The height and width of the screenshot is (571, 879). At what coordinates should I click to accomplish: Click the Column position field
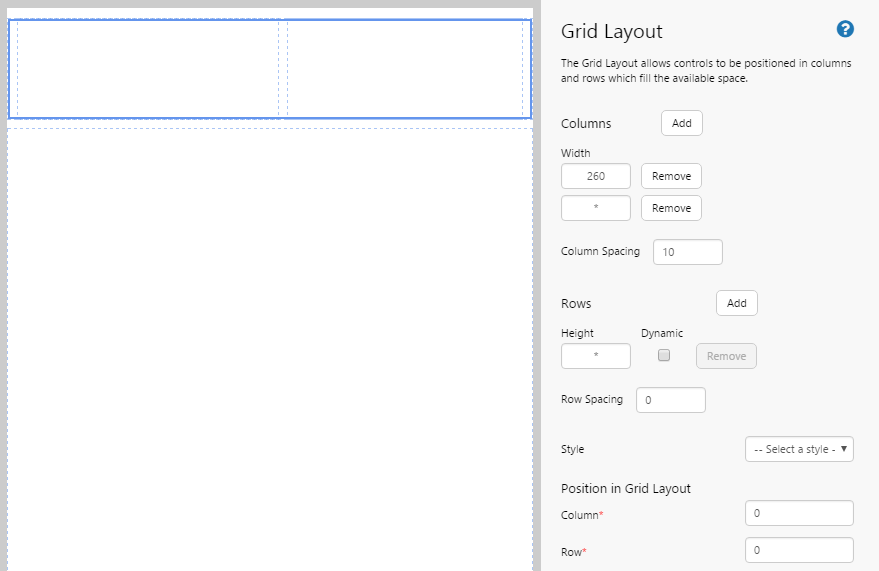pos(799,513)
